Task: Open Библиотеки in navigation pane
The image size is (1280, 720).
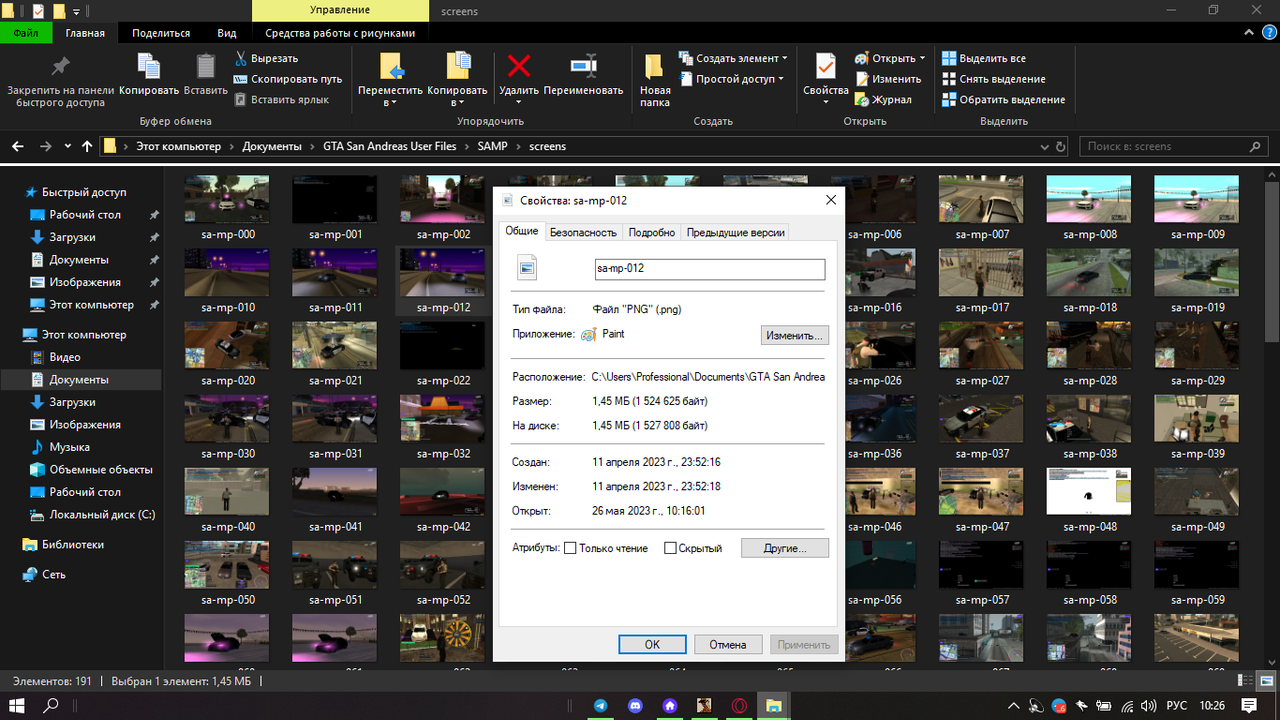Action: (72, 545)
